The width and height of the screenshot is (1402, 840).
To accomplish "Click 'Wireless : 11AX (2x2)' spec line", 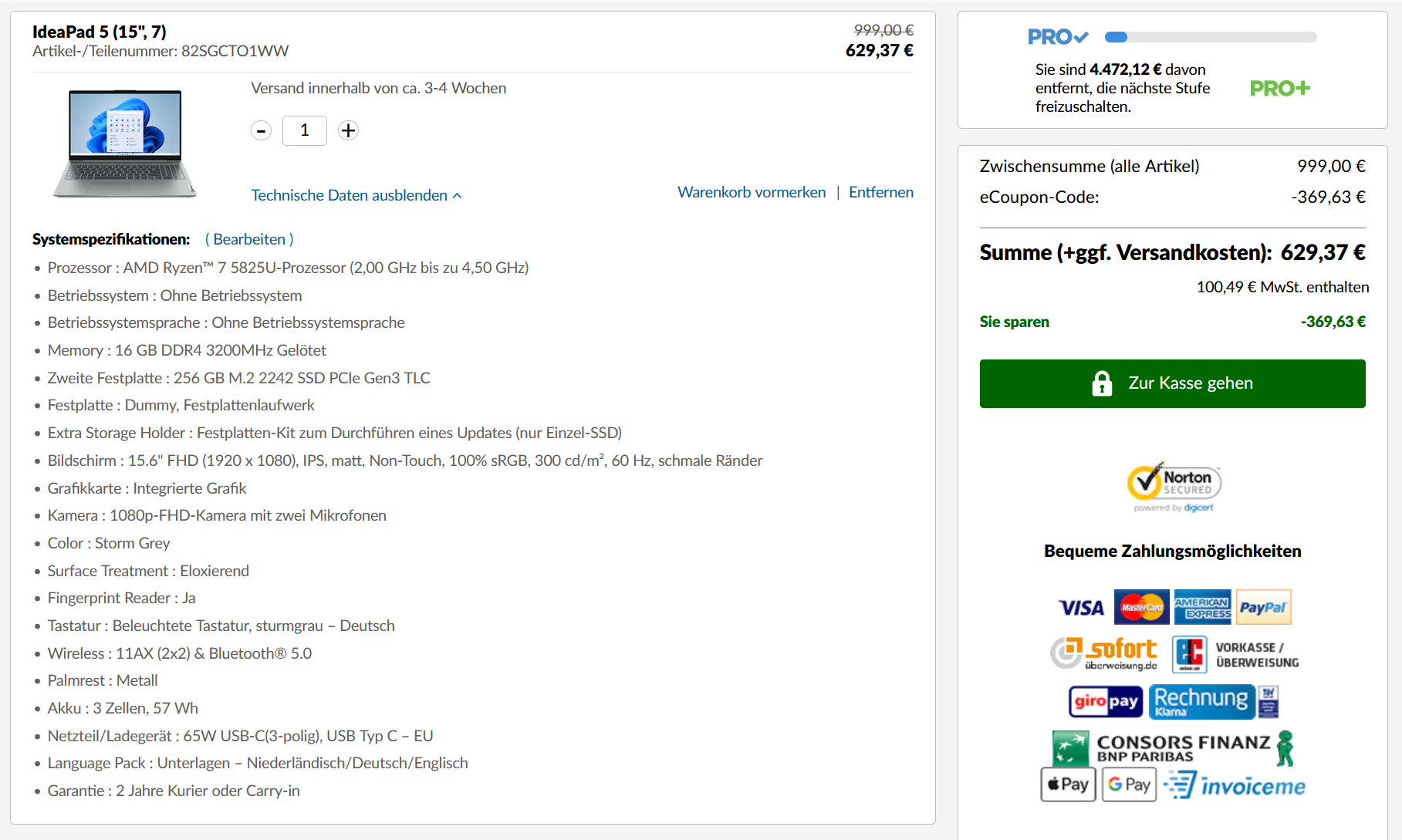I will [180, 653].
